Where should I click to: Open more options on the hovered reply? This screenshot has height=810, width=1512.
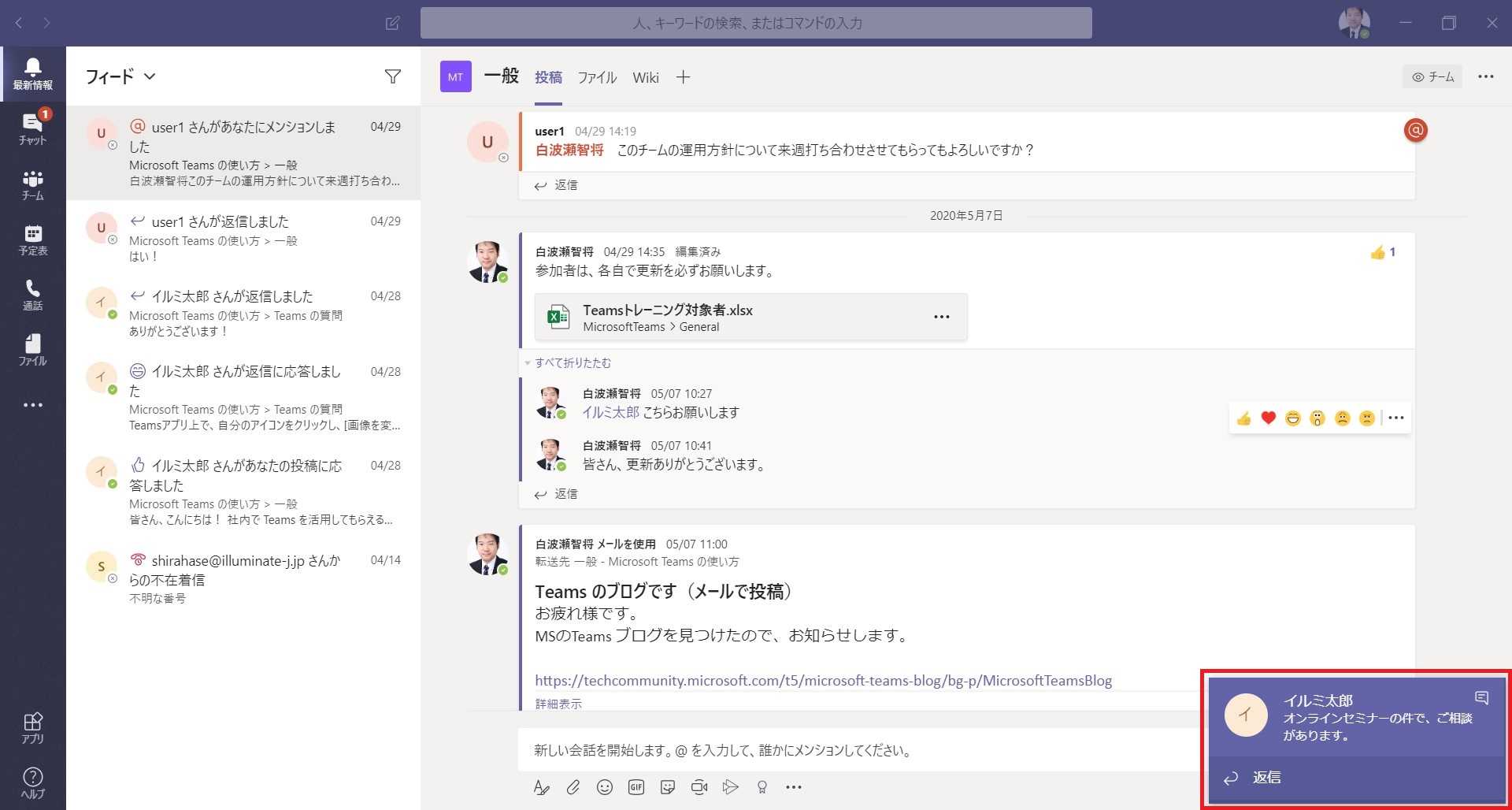tap(1396, 418)
